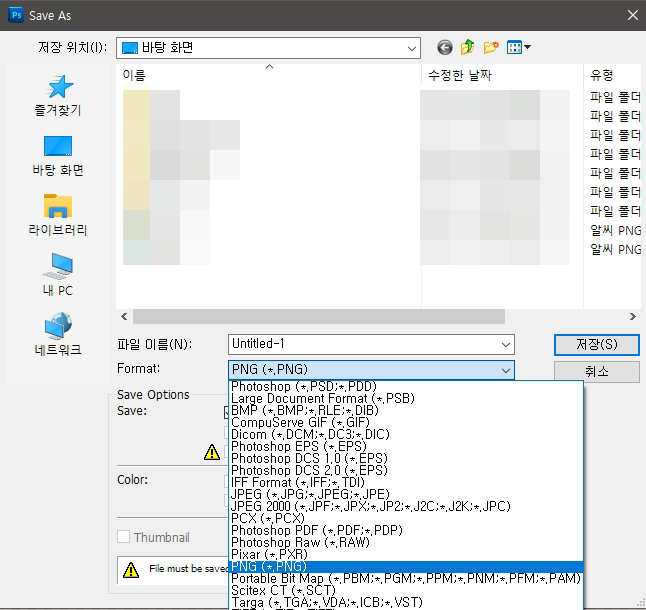Select CompuServe GIF format
Viewport: 646px width, 610px height.
(406, 423)
